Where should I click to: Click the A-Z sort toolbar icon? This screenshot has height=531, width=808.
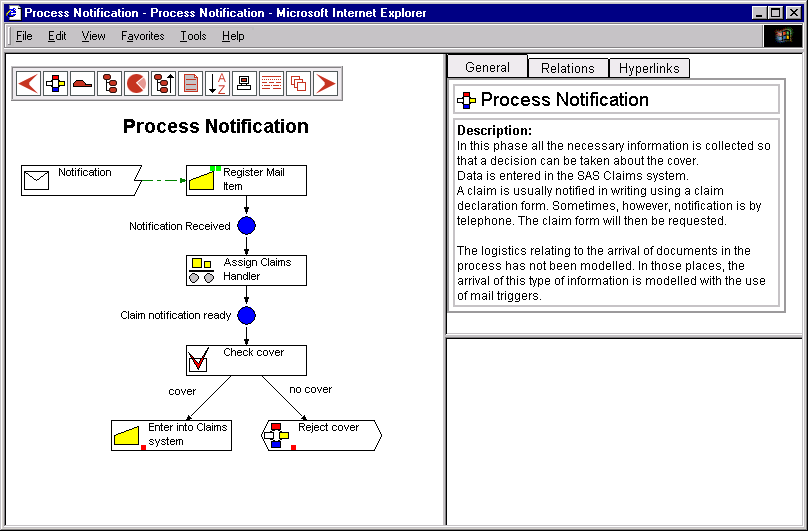coord(217,83)
